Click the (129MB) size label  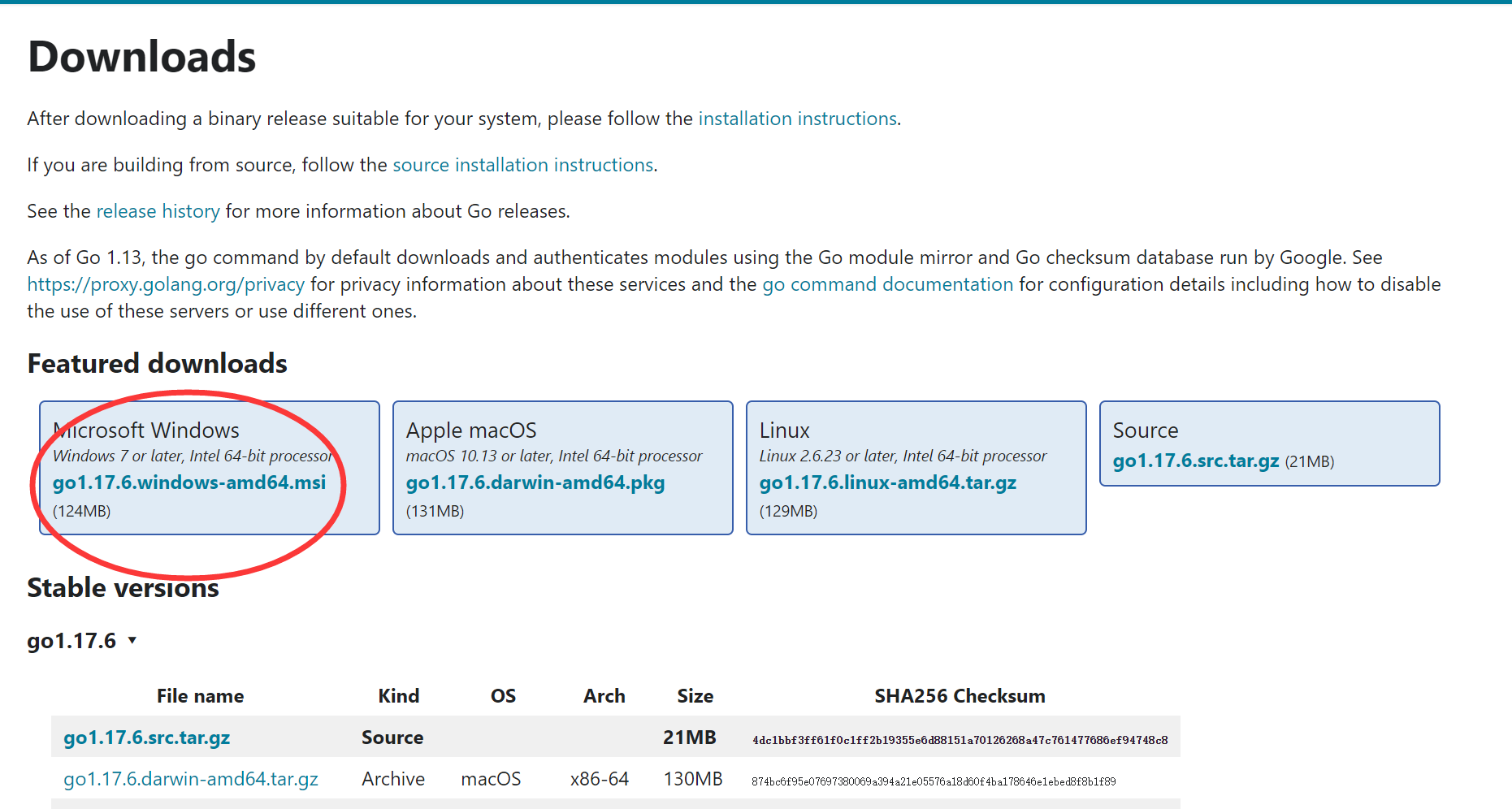(x=789, y=511)
